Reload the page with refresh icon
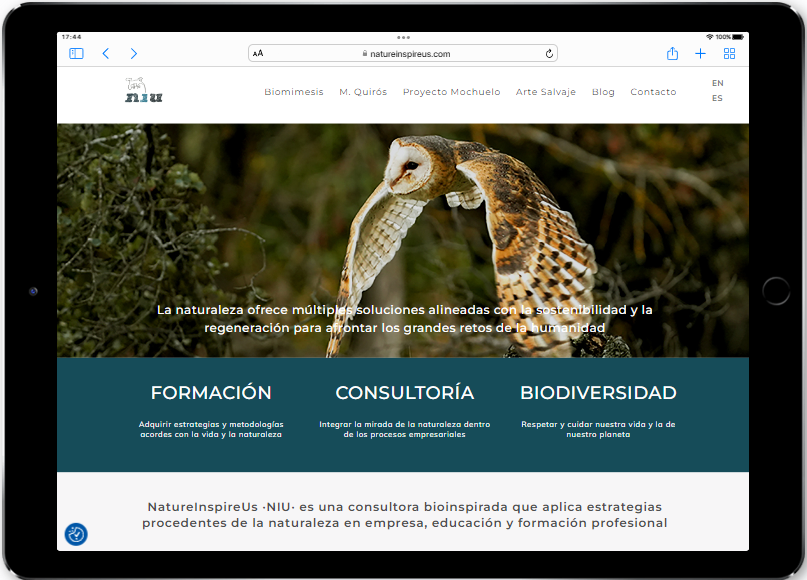807x580 pixels. [x=549, y=54]
